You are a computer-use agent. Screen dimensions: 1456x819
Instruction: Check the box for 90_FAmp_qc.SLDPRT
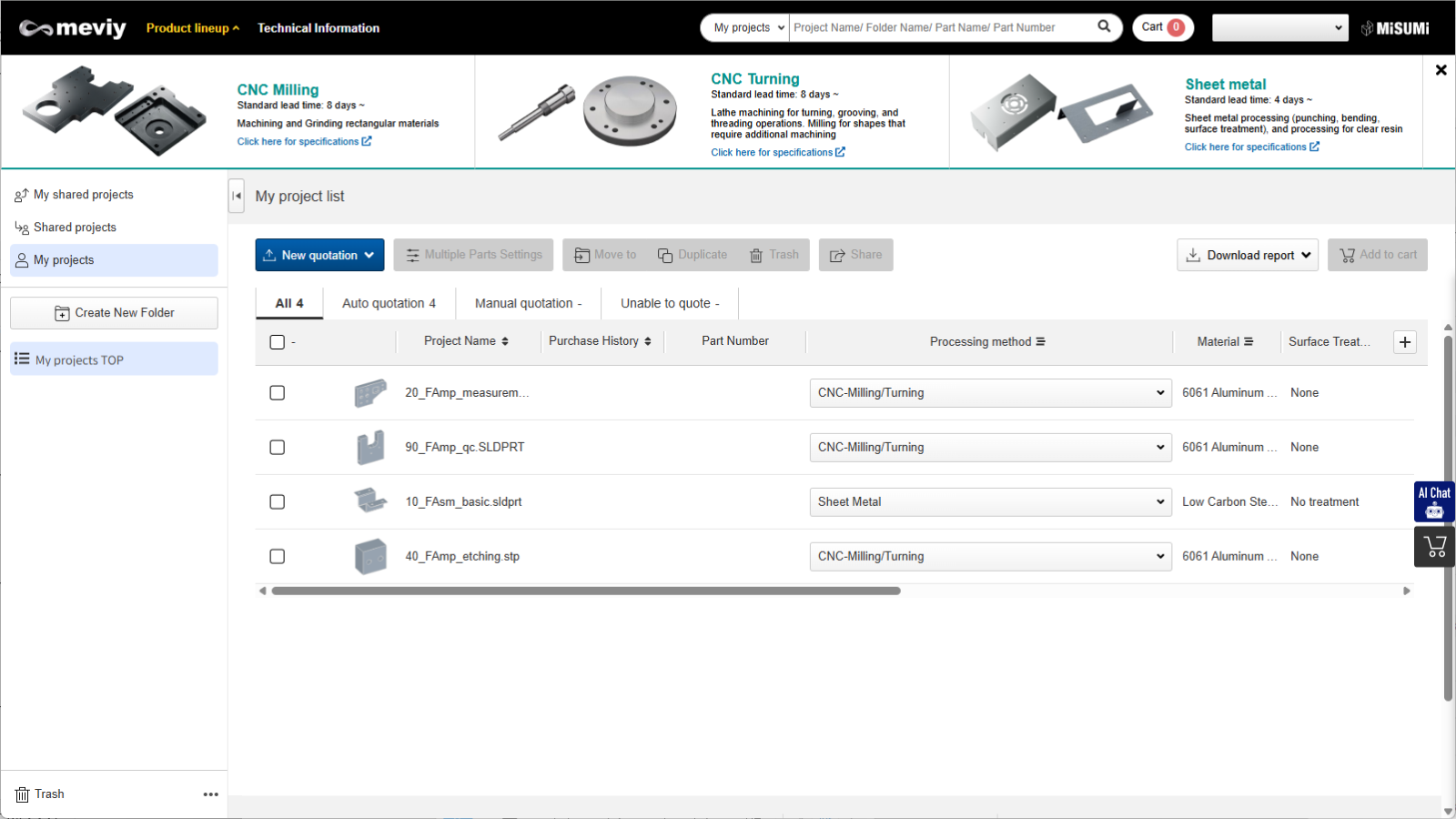(x=278, y=448)
